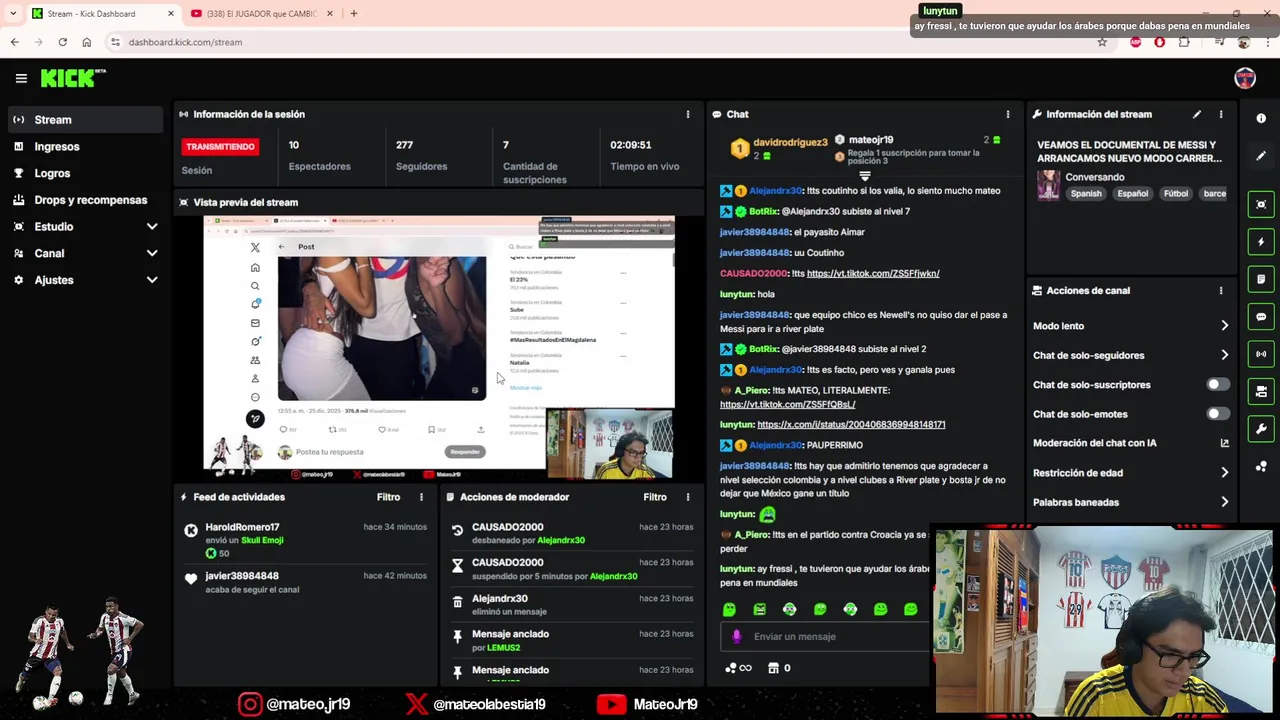Open a new browser tab
This screenshot has width=1280, height=720.
coord(354,14)
